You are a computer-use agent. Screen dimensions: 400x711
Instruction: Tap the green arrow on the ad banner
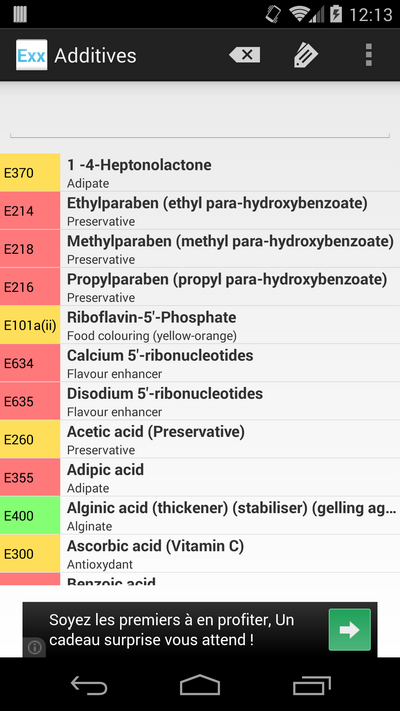coord(350,629)
